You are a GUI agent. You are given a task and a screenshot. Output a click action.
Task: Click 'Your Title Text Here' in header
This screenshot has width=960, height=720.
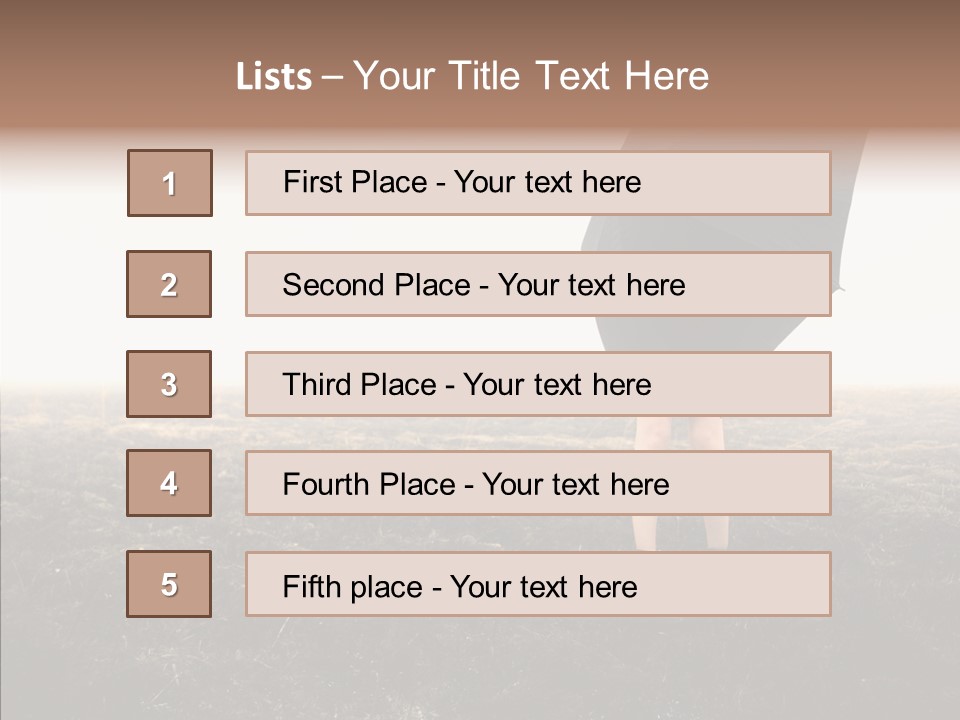click(531, 76)
